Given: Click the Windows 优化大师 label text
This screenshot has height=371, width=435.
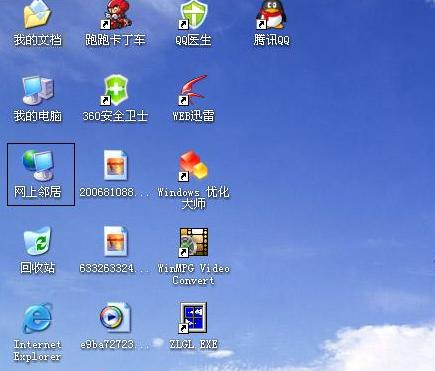Looking at the screenshot, I should pos(193,198).
